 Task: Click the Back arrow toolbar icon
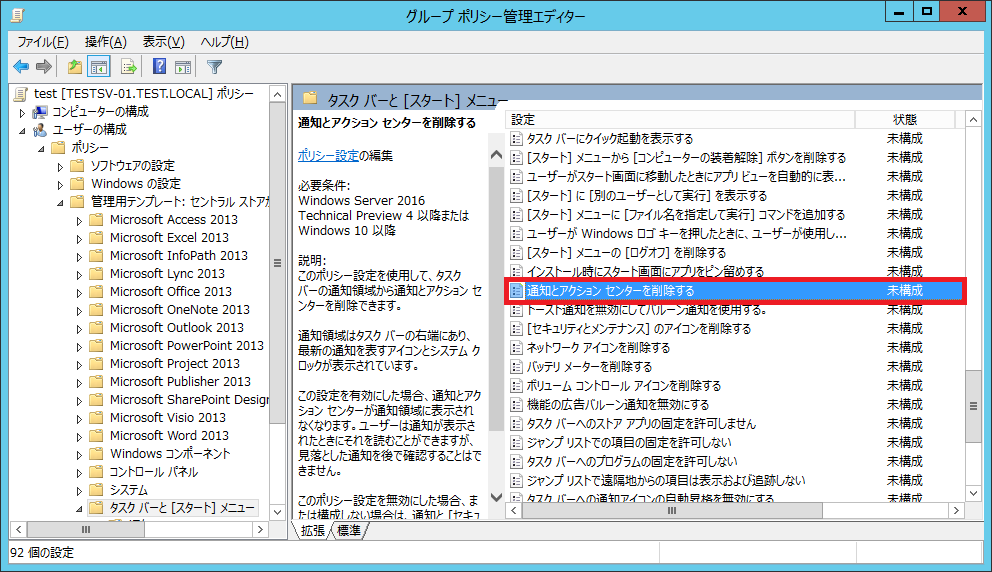(x=21, y=66)
